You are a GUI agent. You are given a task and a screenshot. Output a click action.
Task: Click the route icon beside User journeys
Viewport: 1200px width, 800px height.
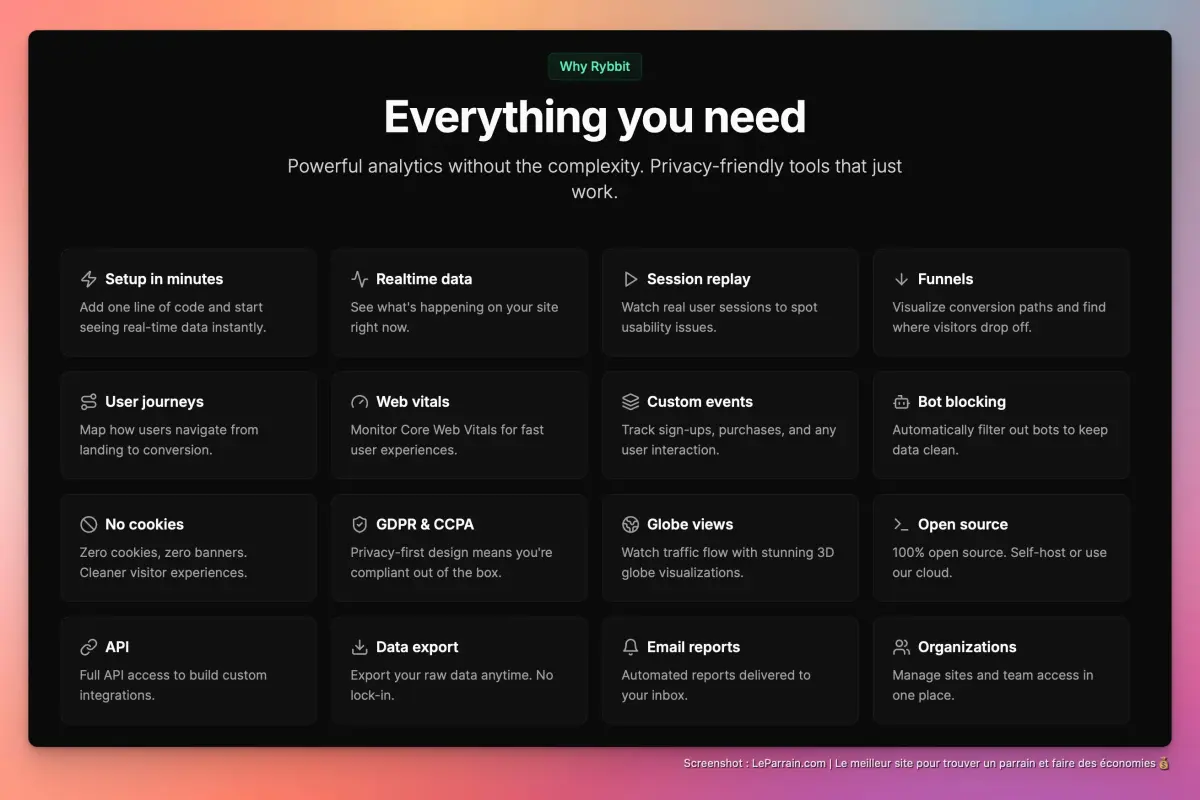click(88, 402)
